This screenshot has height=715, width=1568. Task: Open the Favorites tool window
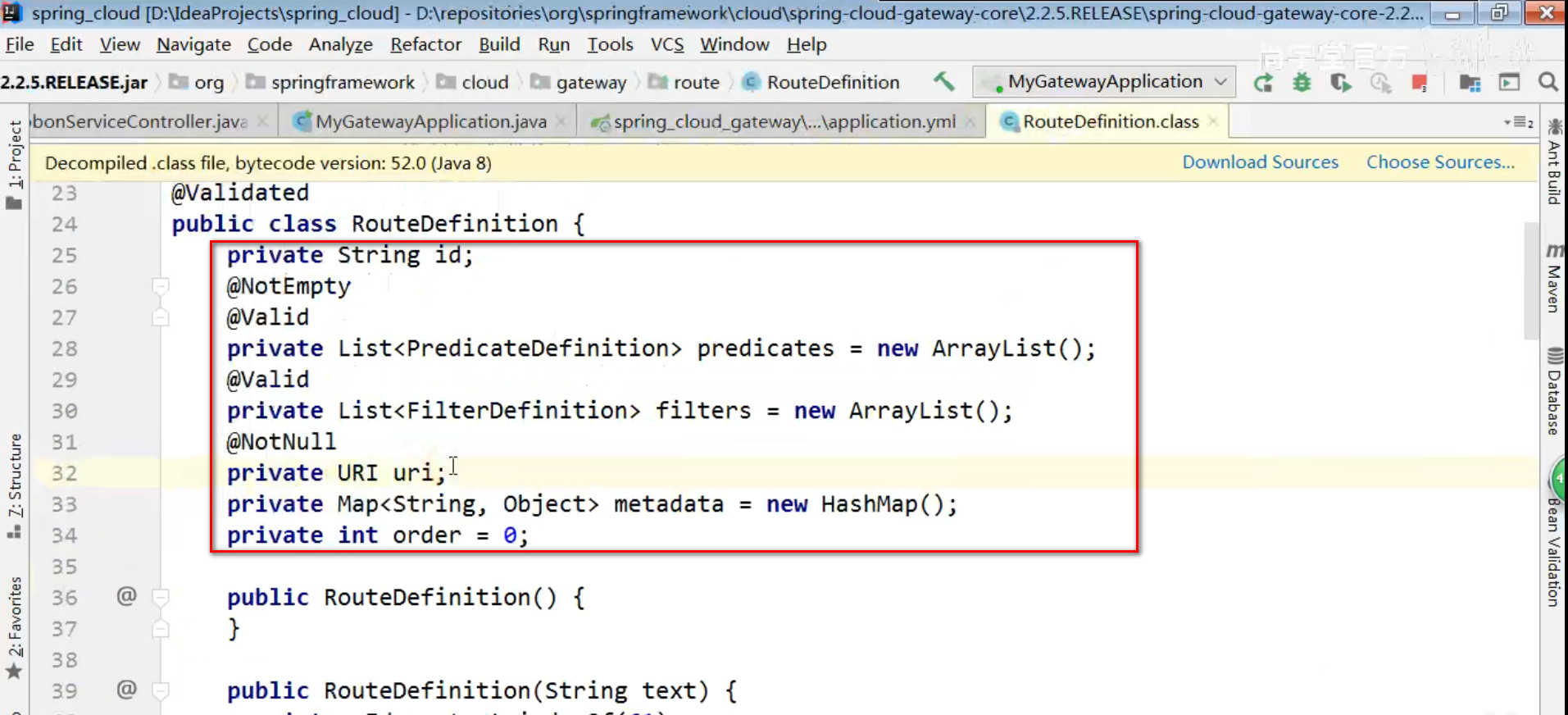(14, 628)
